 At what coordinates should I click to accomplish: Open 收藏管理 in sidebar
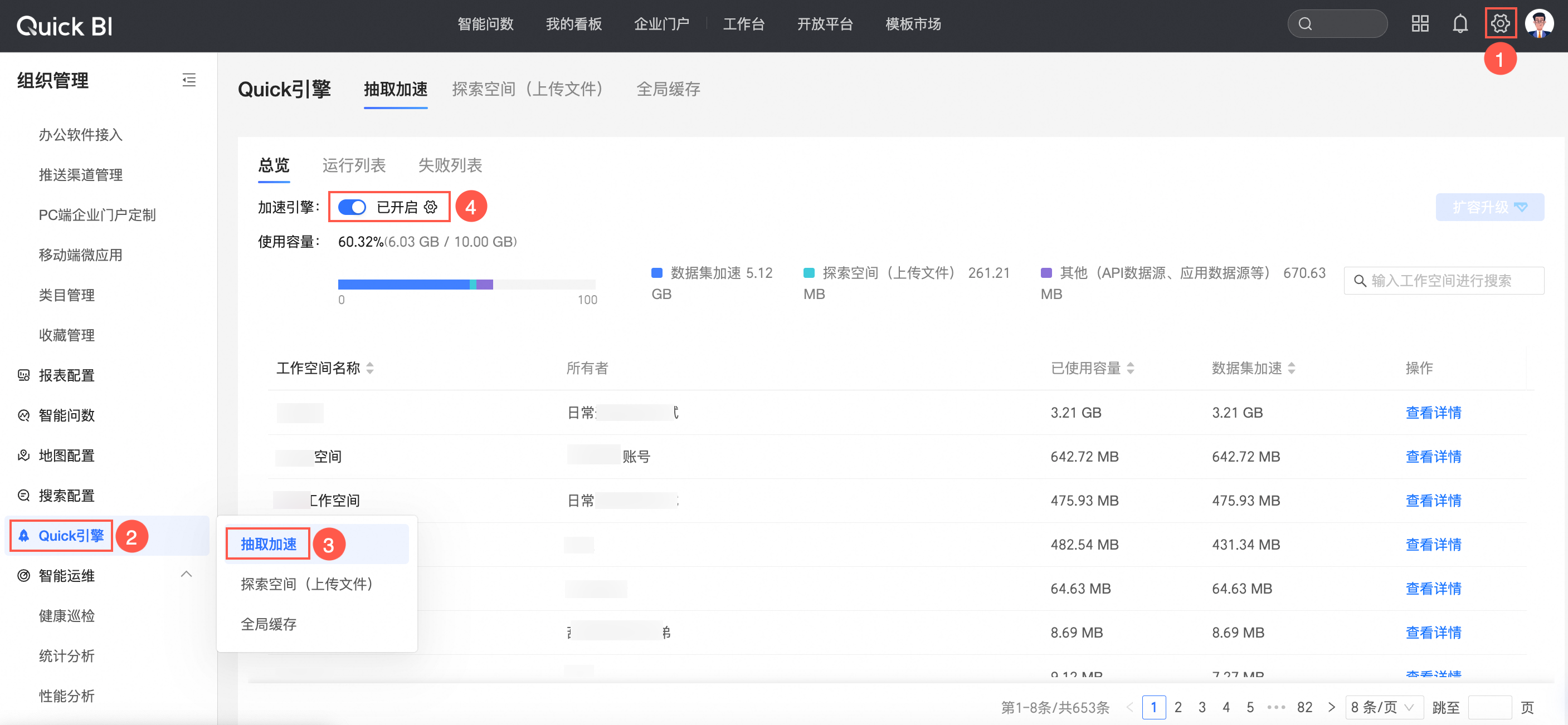[x=66, y=335]
